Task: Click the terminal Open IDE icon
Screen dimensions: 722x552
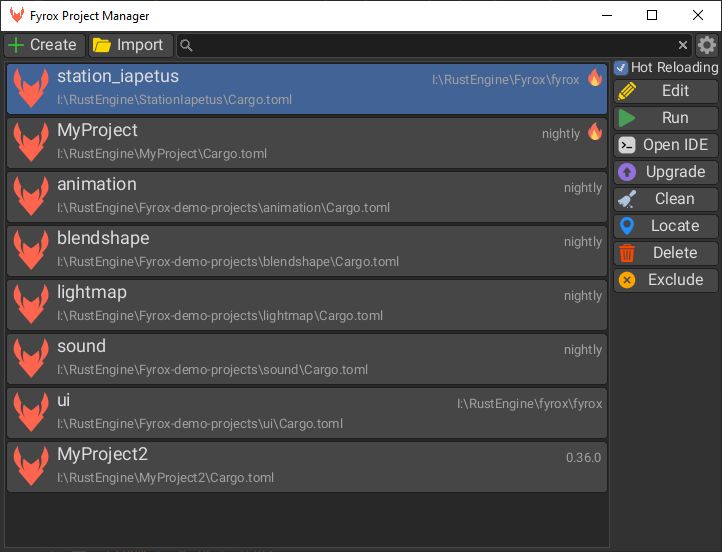Action: click(627, 145)
